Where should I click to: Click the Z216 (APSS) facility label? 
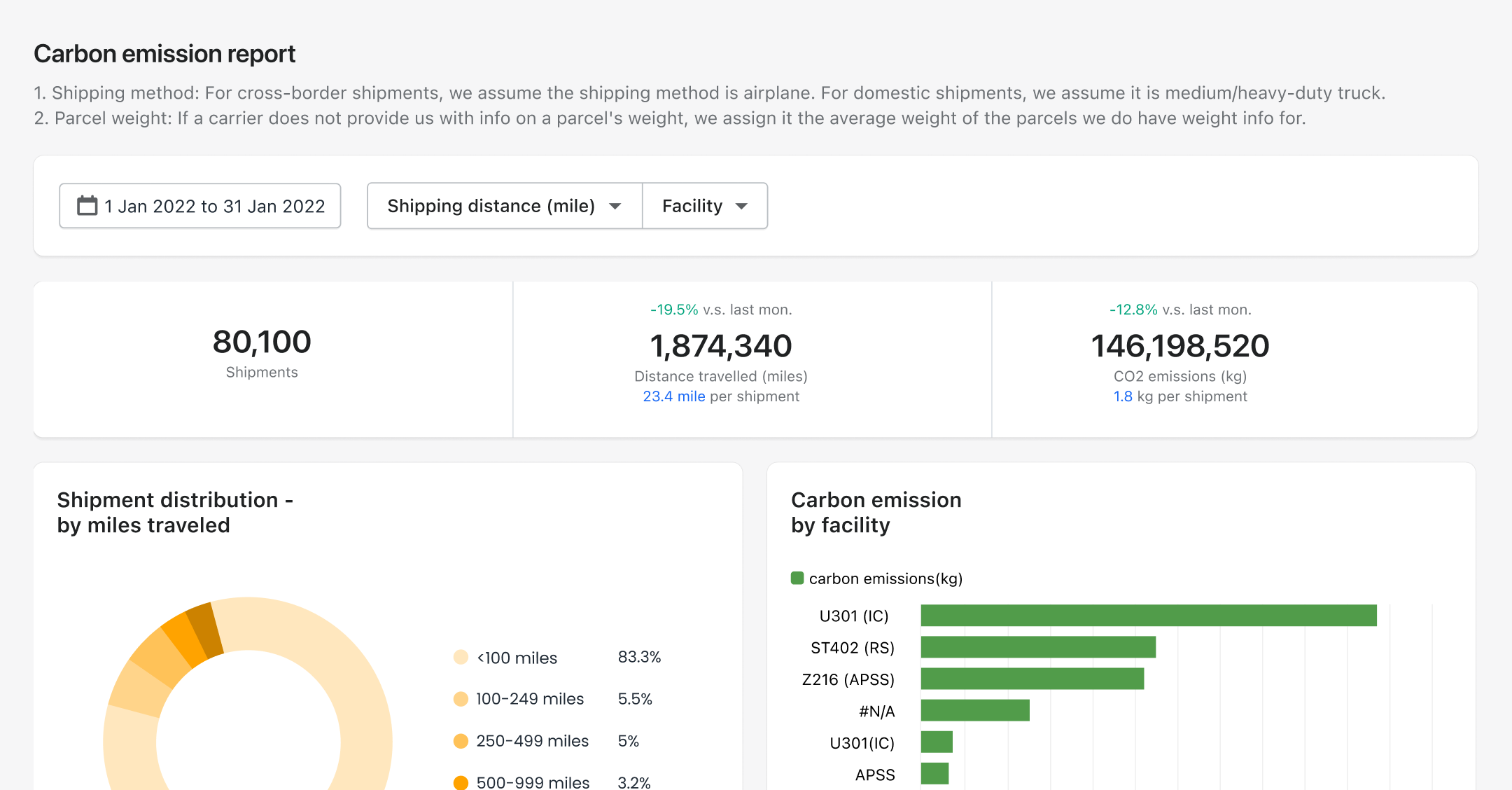pyautogui.click(x=848, y=679)
